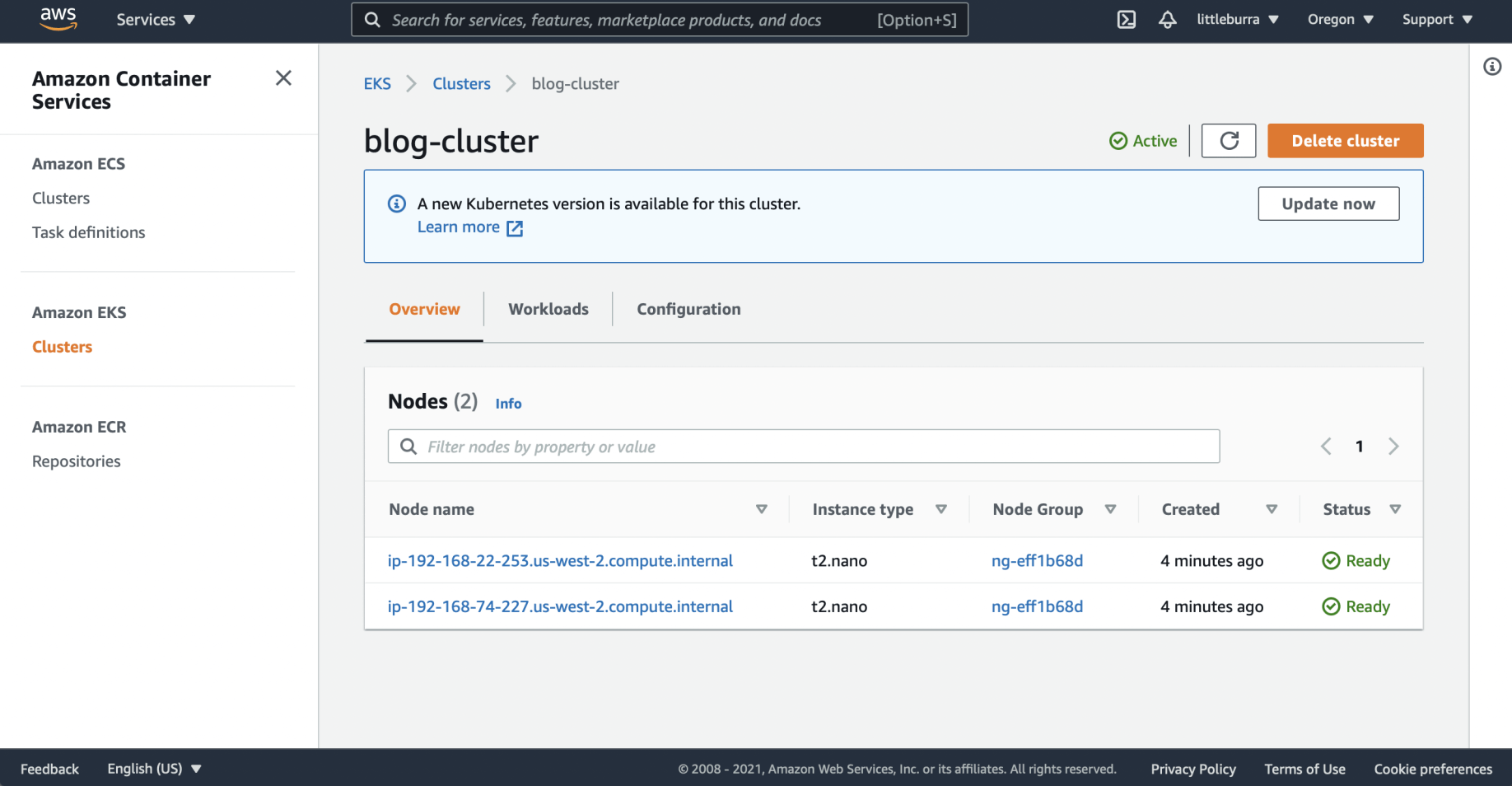Go to next page of nodes
The height and width of the screenshot is (786, 1512).
[1393, 447]
